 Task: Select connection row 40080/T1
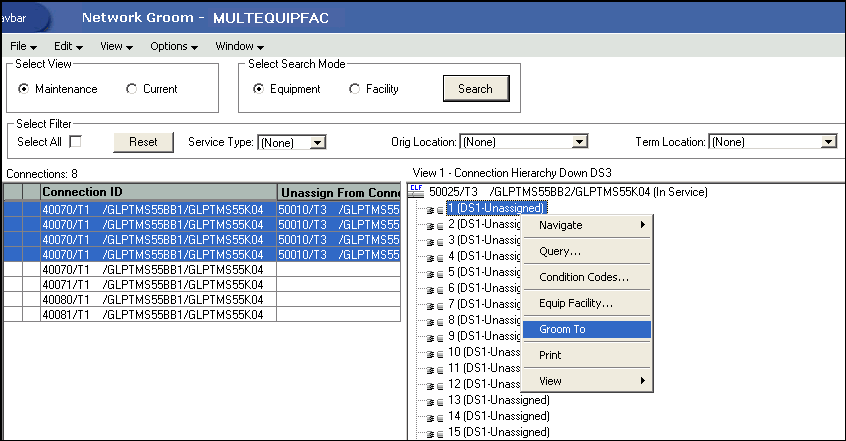tap(202, 300)
